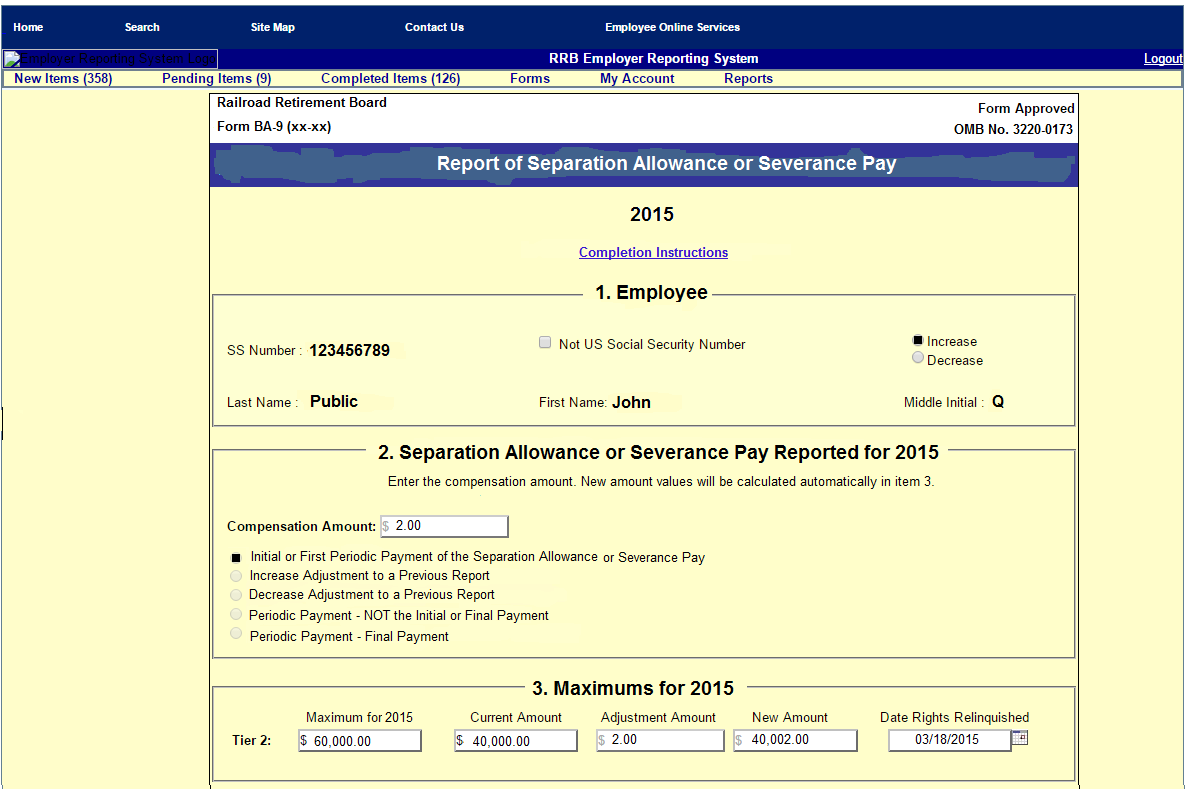The height and width of the screenshot is (789, 1192).
Task: Click the Adjustment Amount field
Action: pyautogui.click(x=661, y=740)
